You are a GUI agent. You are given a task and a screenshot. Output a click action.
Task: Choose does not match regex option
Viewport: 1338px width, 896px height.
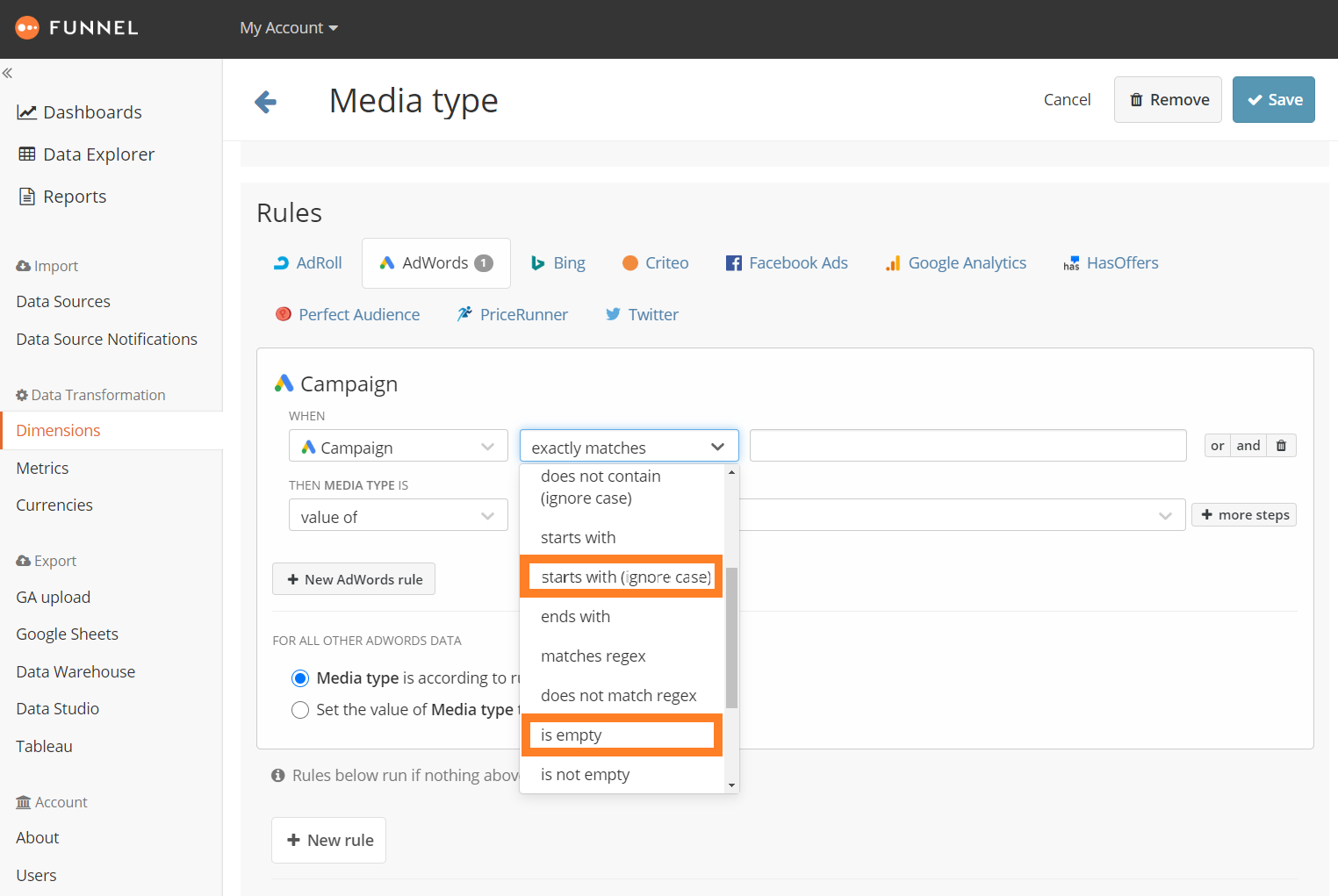pyautogui.click(x=622, y=695)
